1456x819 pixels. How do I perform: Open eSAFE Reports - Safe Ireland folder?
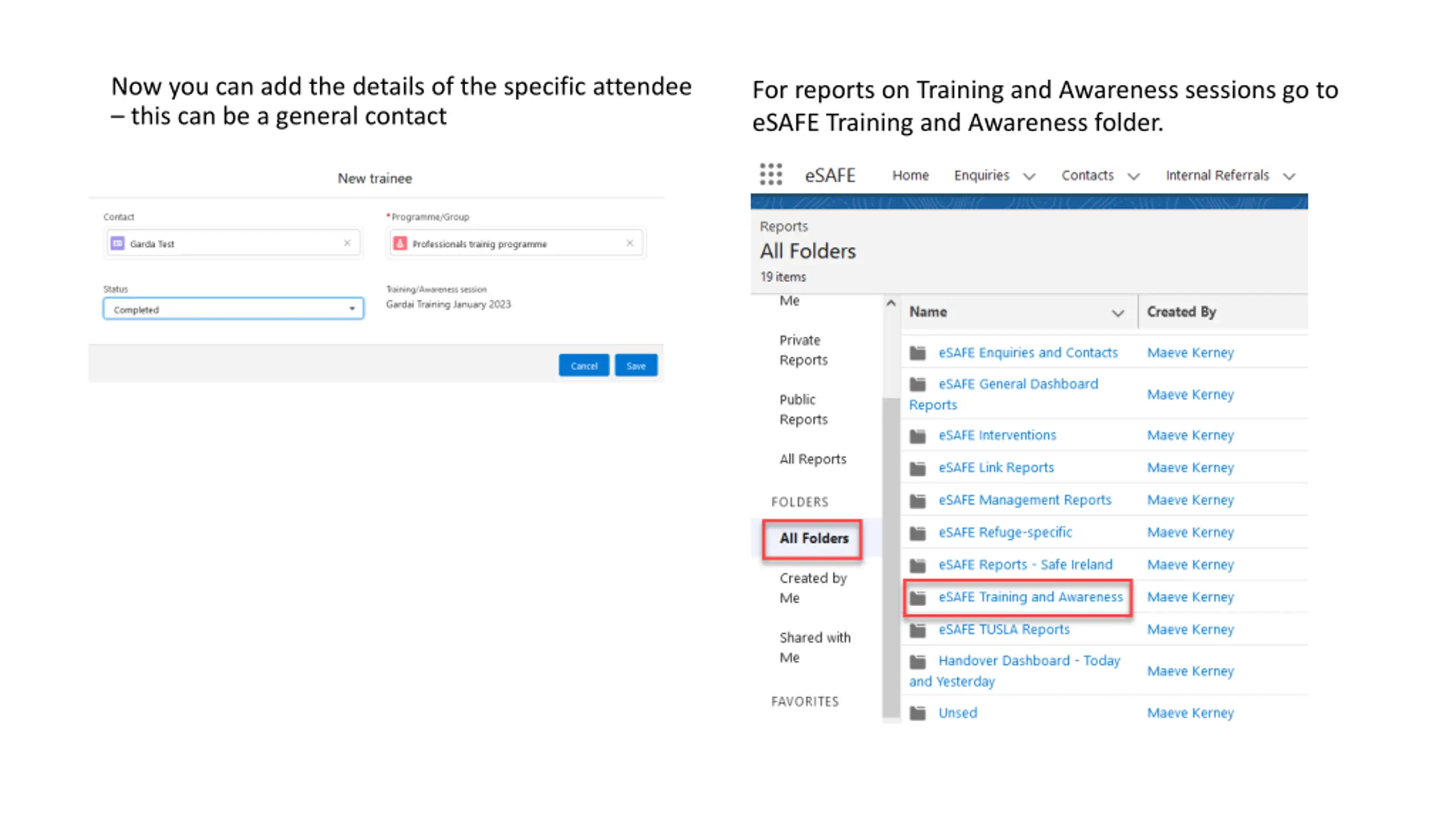(x=1025, y=565)
